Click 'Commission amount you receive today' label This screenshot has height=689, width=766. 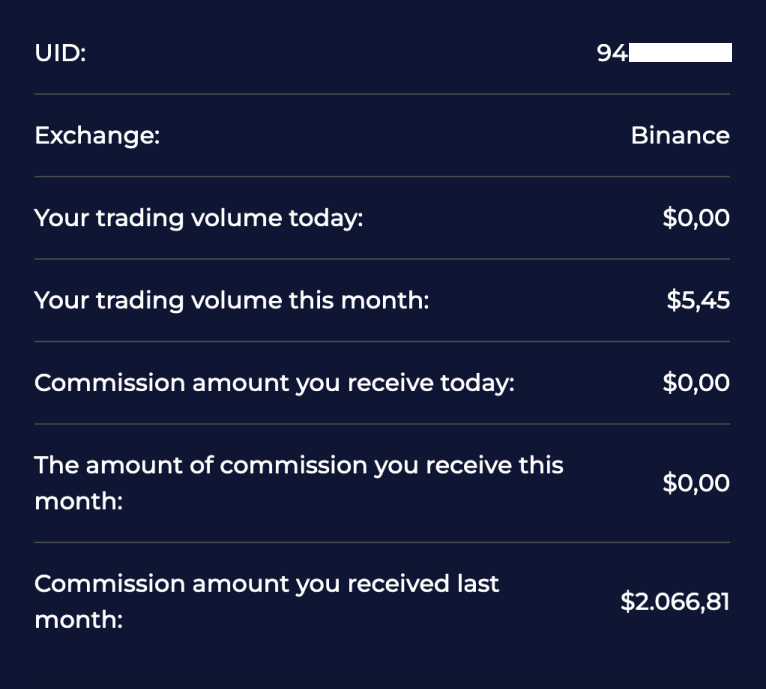275,383
